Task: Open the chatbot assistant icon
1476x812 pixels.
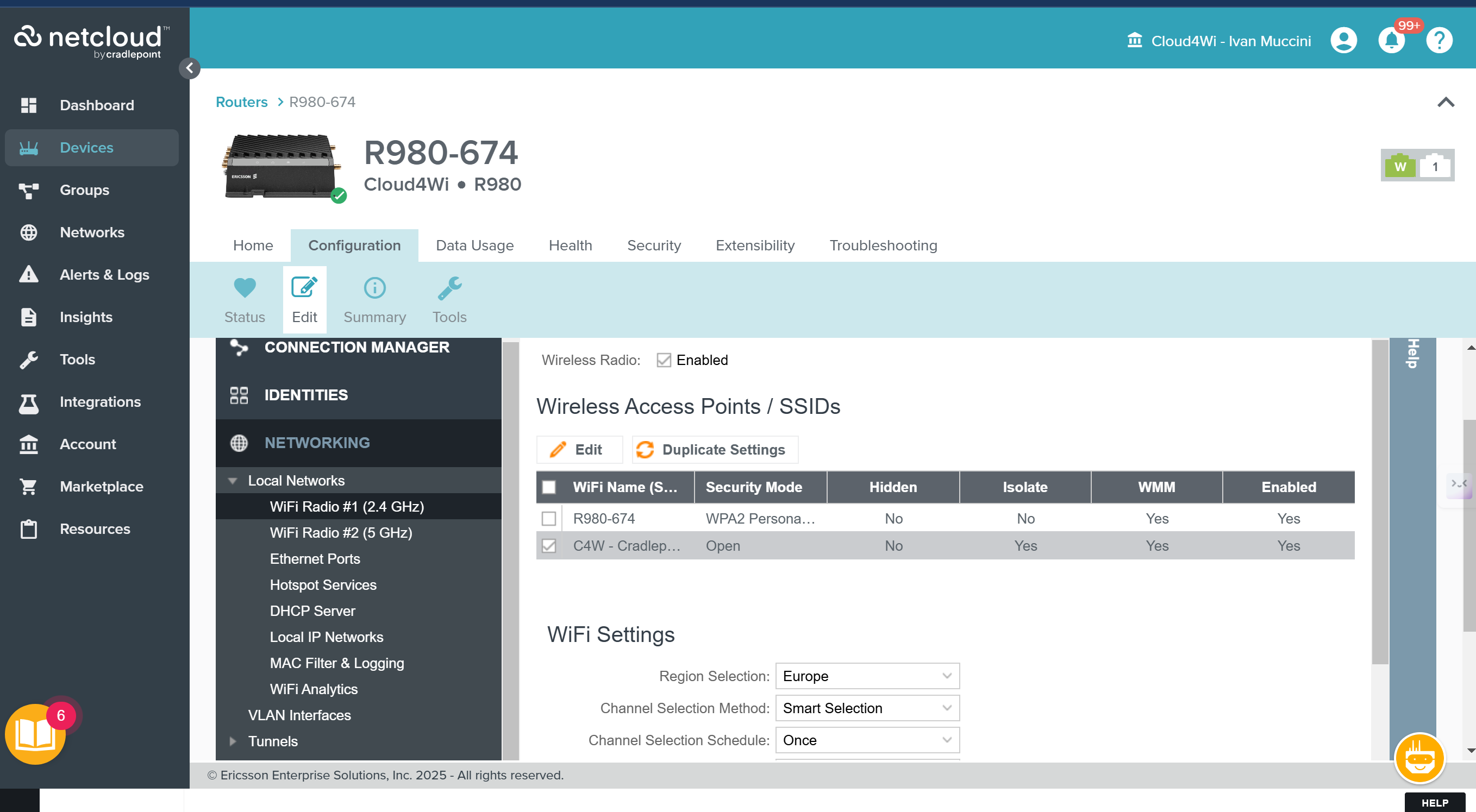Action: [1419, 758]
